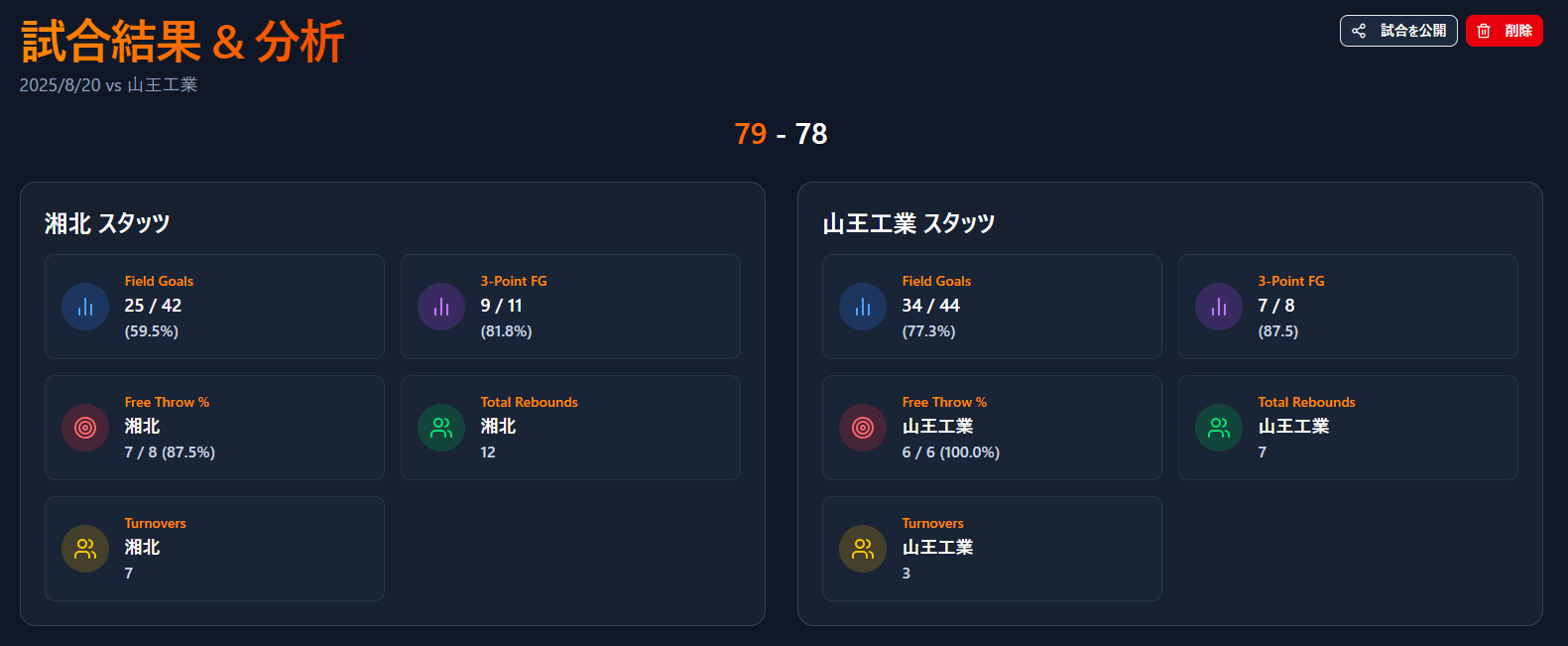Viewport: 1568px width, 646px height.
Task: Click the 削除 button
Action: click(1504, 31)
